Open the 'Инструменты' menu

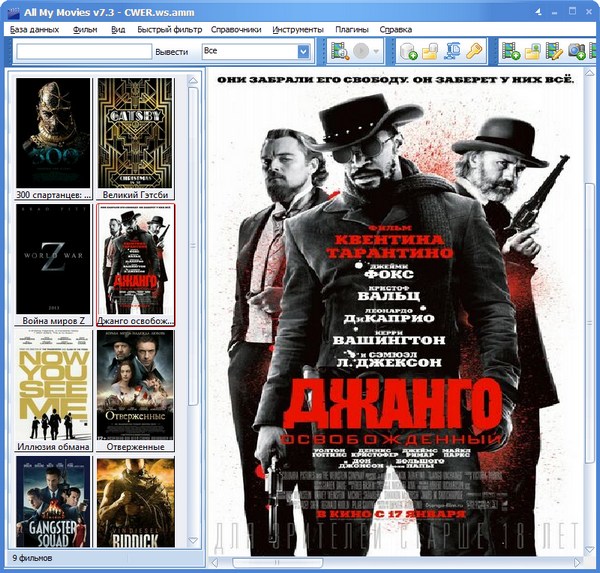(298, 30)
